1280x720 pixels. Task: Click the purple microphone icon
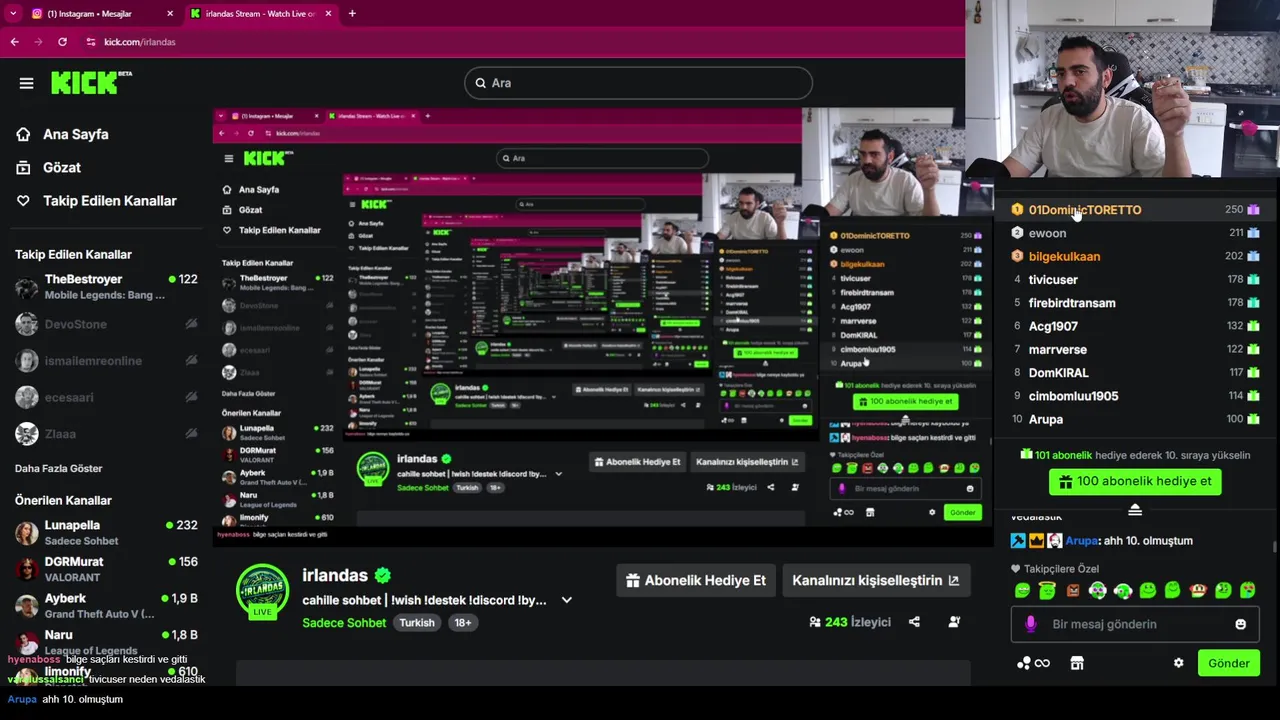(x=1031, y=624)
